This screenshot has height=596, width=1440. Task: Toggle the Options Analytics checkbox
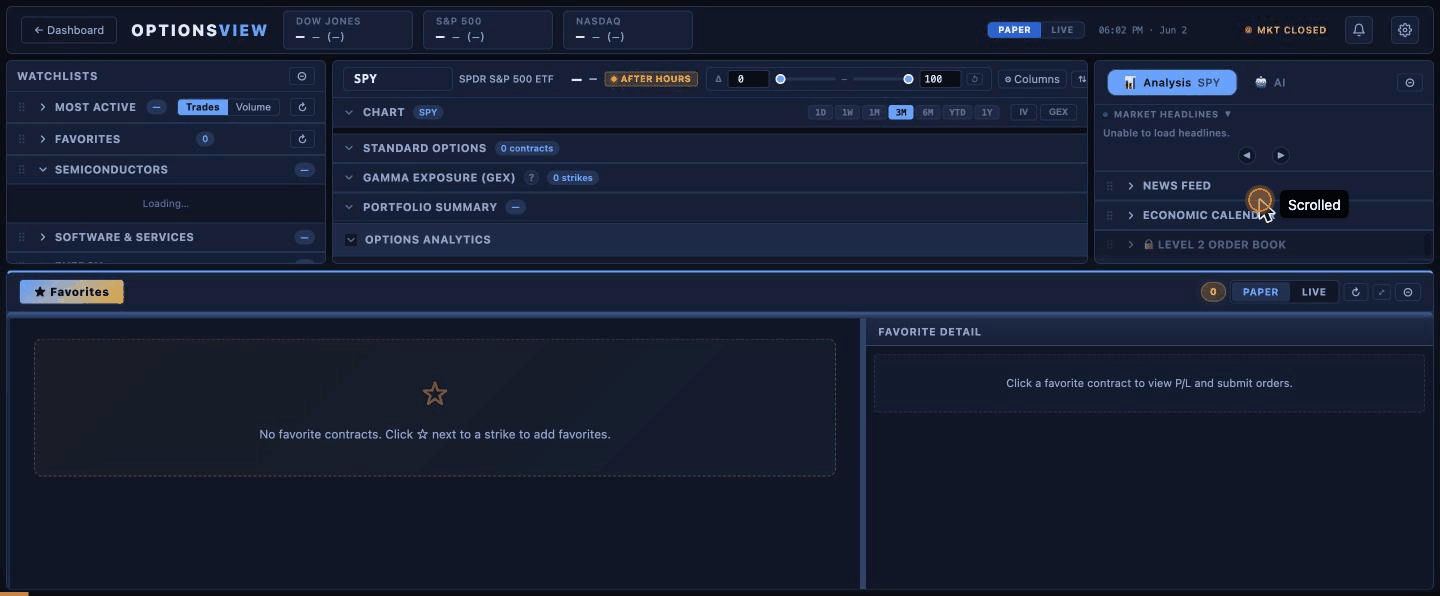click(x=351, y=240)
